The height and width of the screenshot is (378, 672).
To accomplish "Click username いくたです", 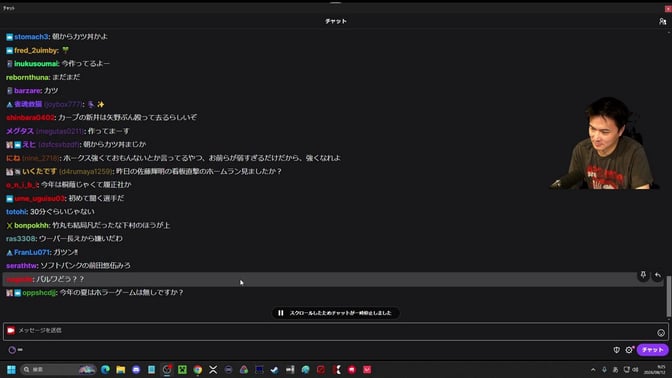I will tap(39, 171).
